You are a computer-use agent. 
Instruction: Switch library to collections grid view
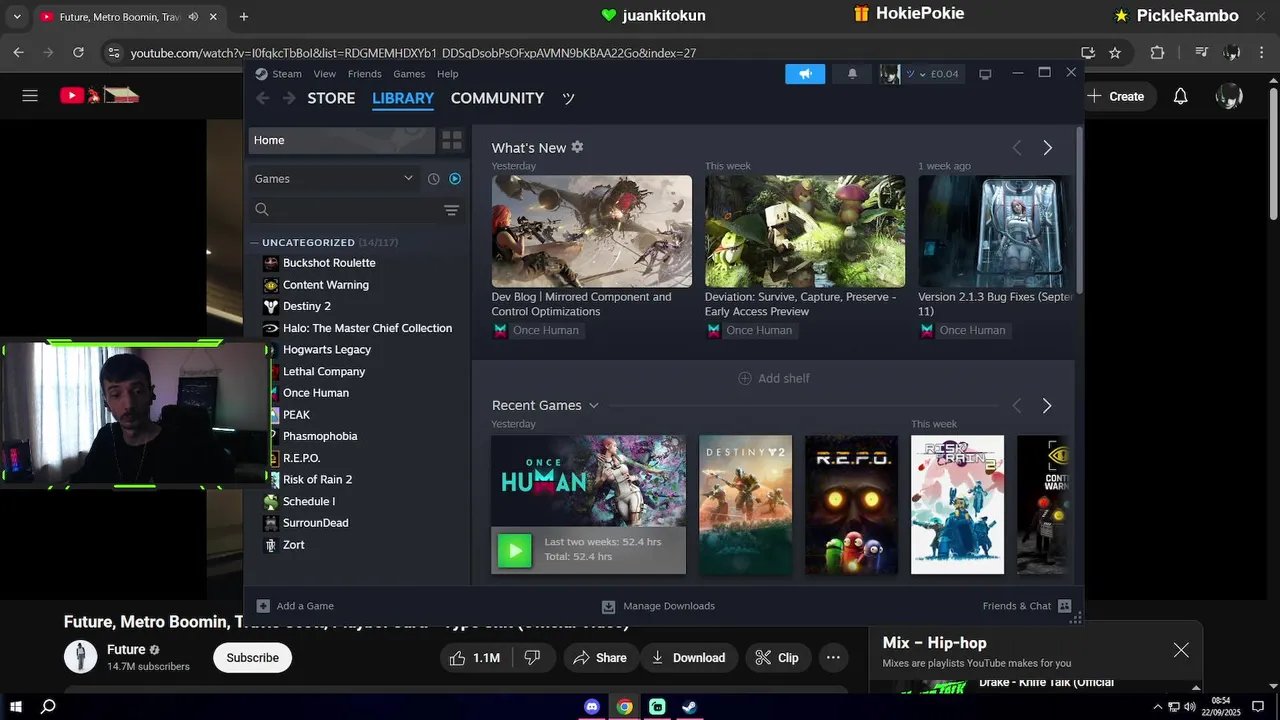pyautogui.click(x=452, y=140)
